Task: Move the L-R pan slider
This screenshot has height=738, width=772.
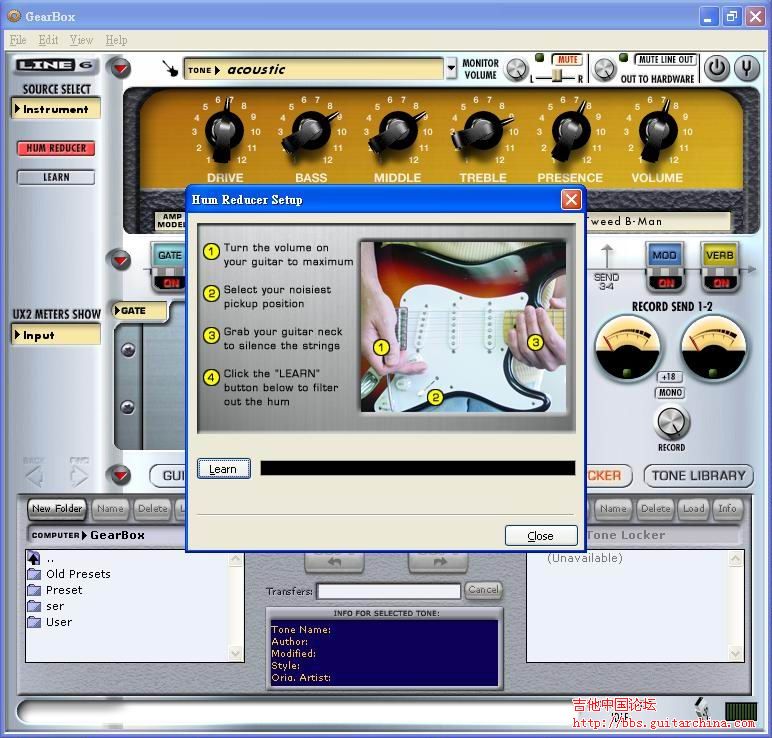Action: (556, 76)
